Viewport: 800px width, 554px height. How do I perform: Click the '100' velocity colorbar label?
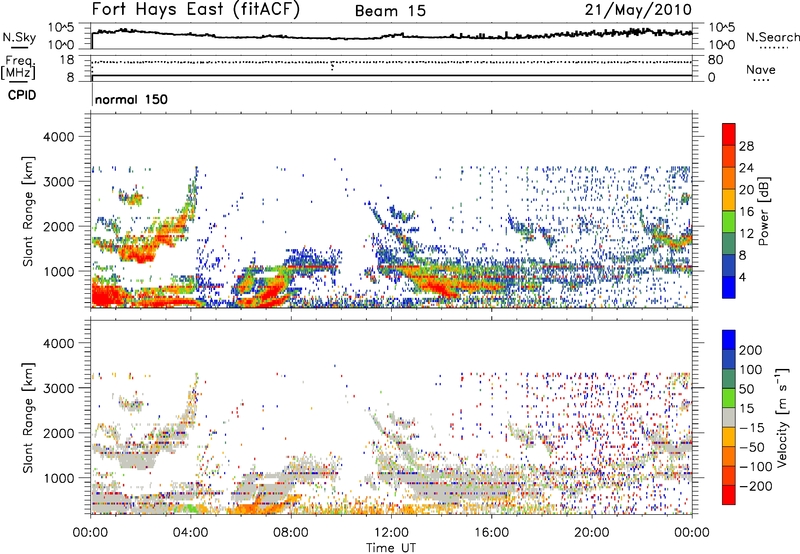click(x=751, y=369)
